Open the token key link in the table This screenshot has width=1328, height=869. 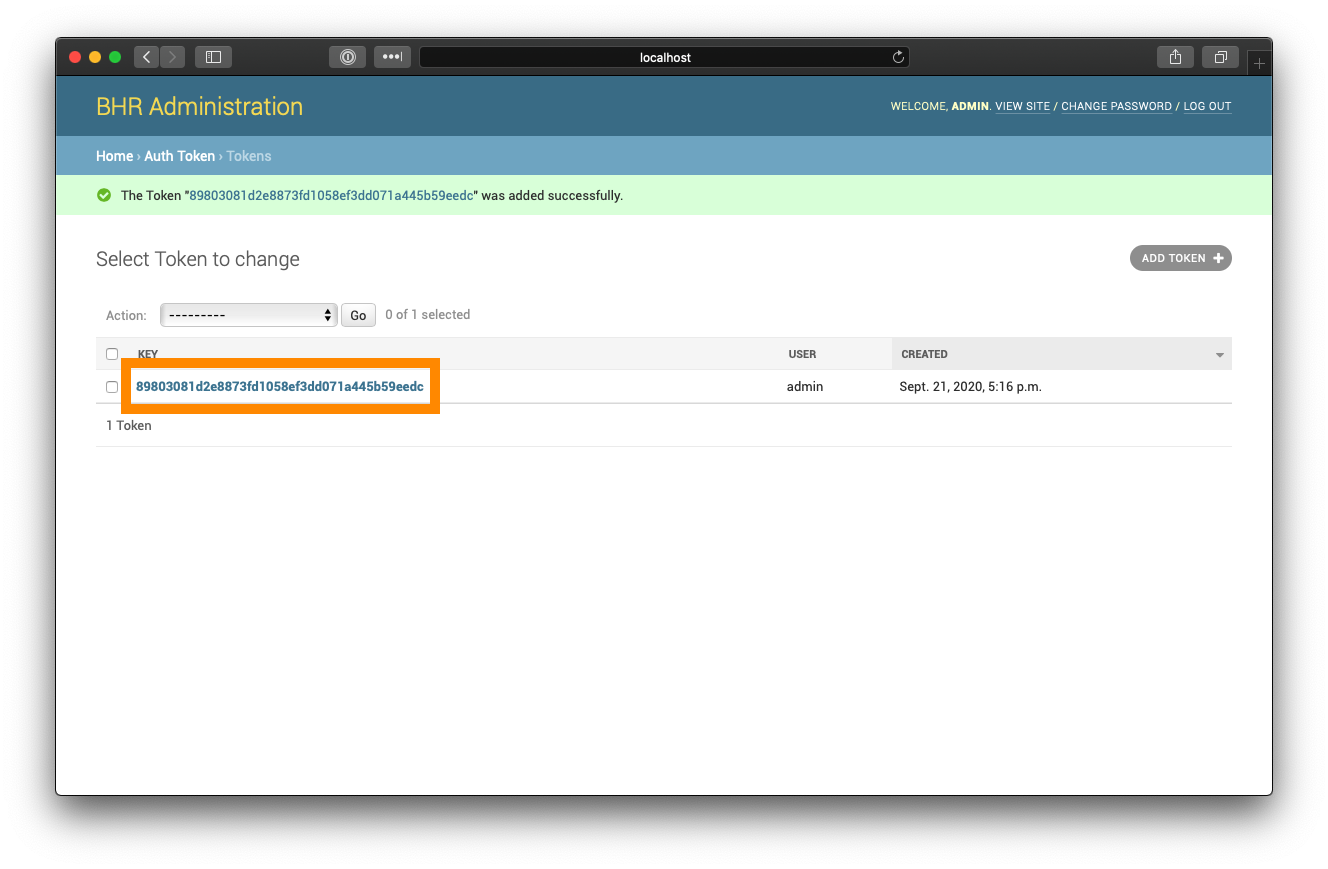pos(279,386)
